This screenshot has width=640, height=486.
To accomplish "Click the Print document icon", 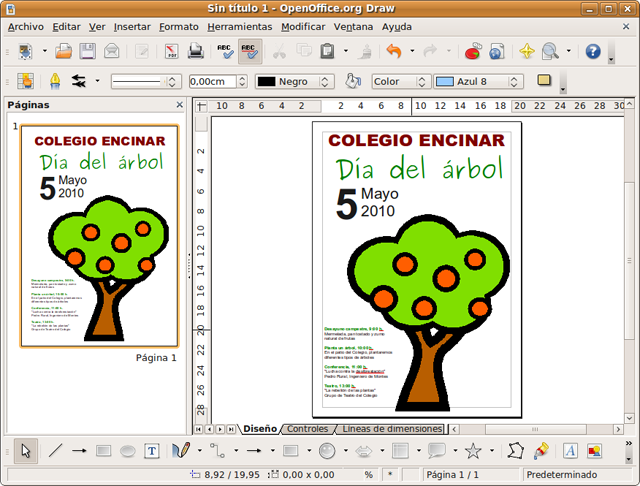I will point(197,50).
